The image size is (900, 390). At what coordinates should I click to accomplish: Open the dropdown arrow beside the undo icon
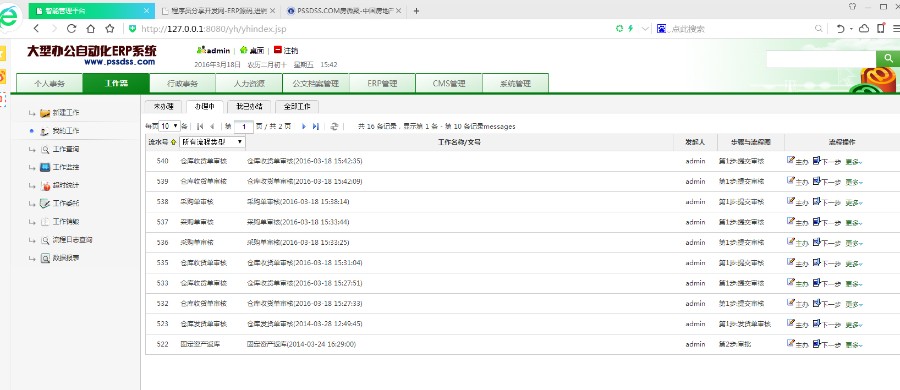pos(851,29)
